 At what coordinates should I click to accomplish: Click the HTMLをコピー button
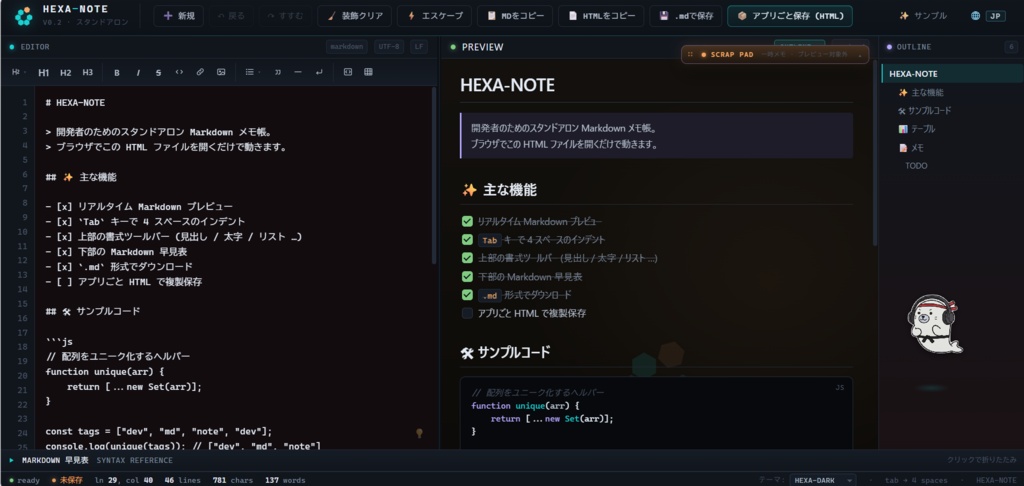click(x=601, y=16)
